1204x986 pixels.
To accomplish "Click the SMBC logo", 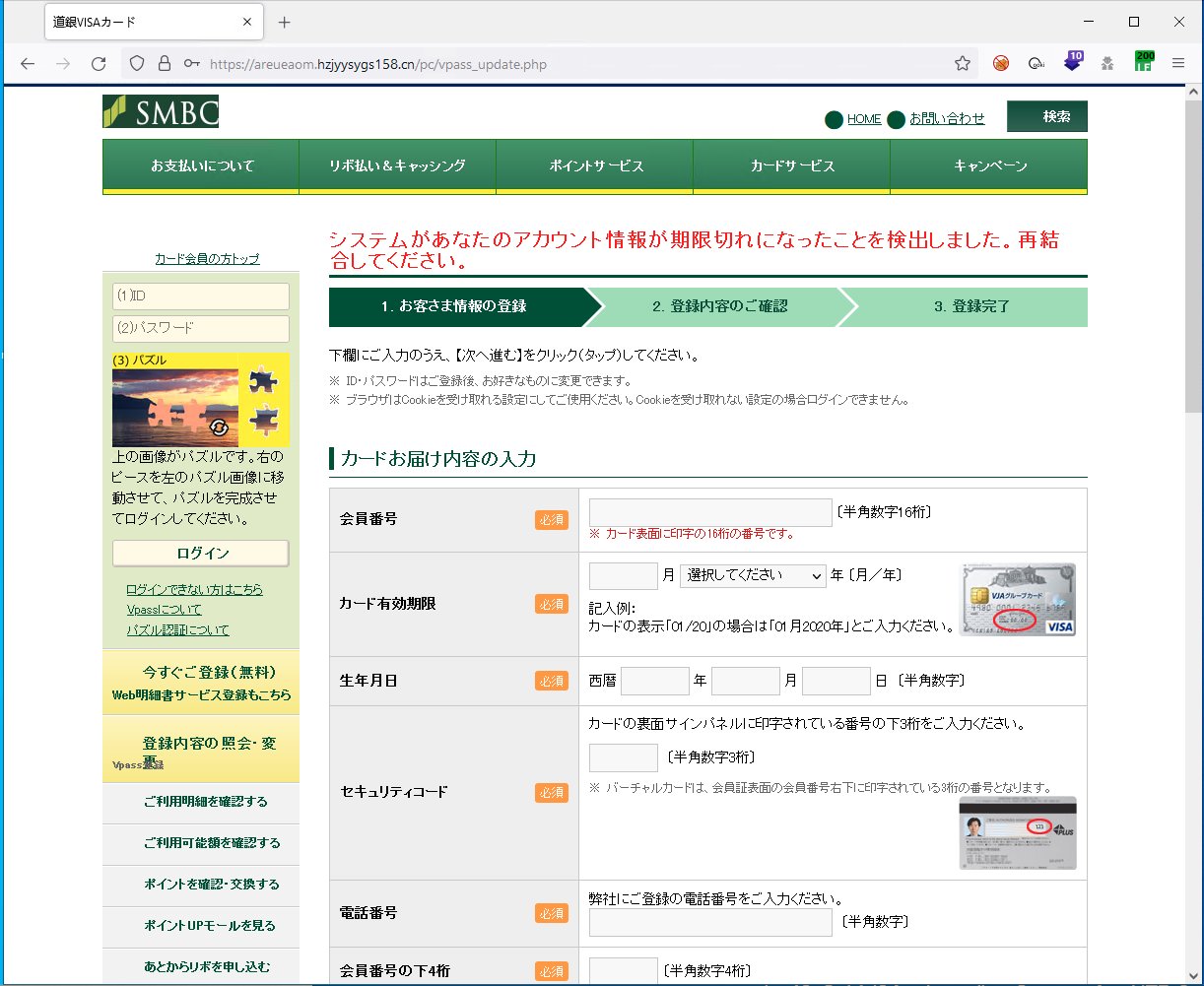I will (x=161, y=112).
